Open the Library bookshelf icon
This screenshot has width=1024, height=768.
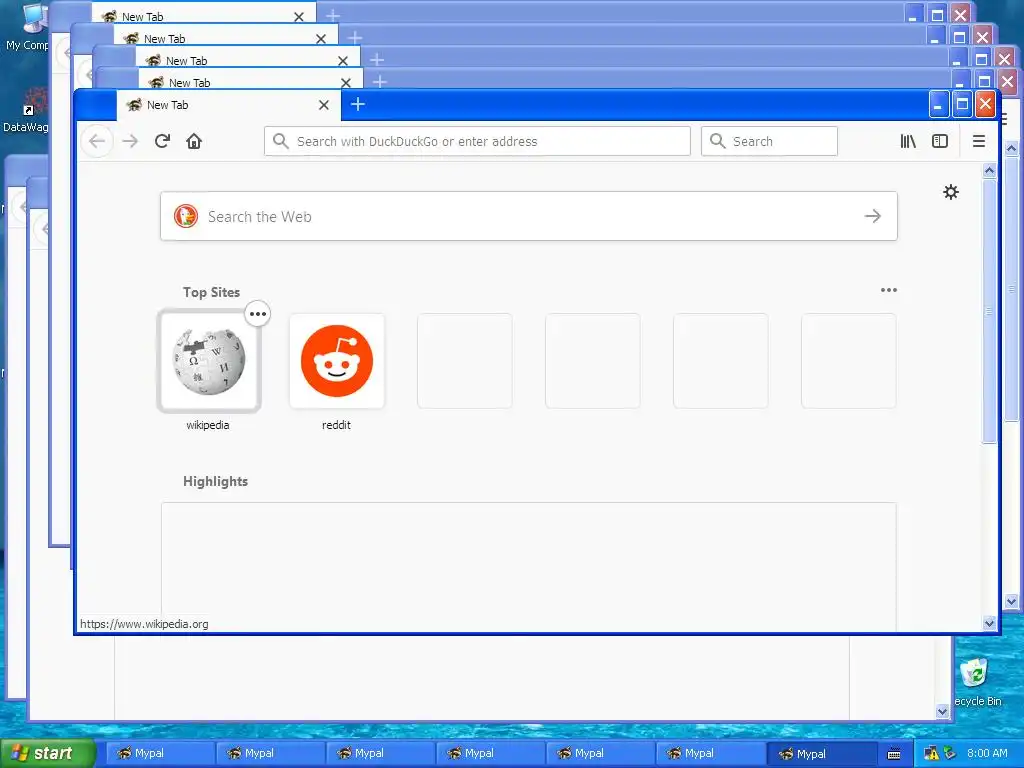click(x=908, y=141)
